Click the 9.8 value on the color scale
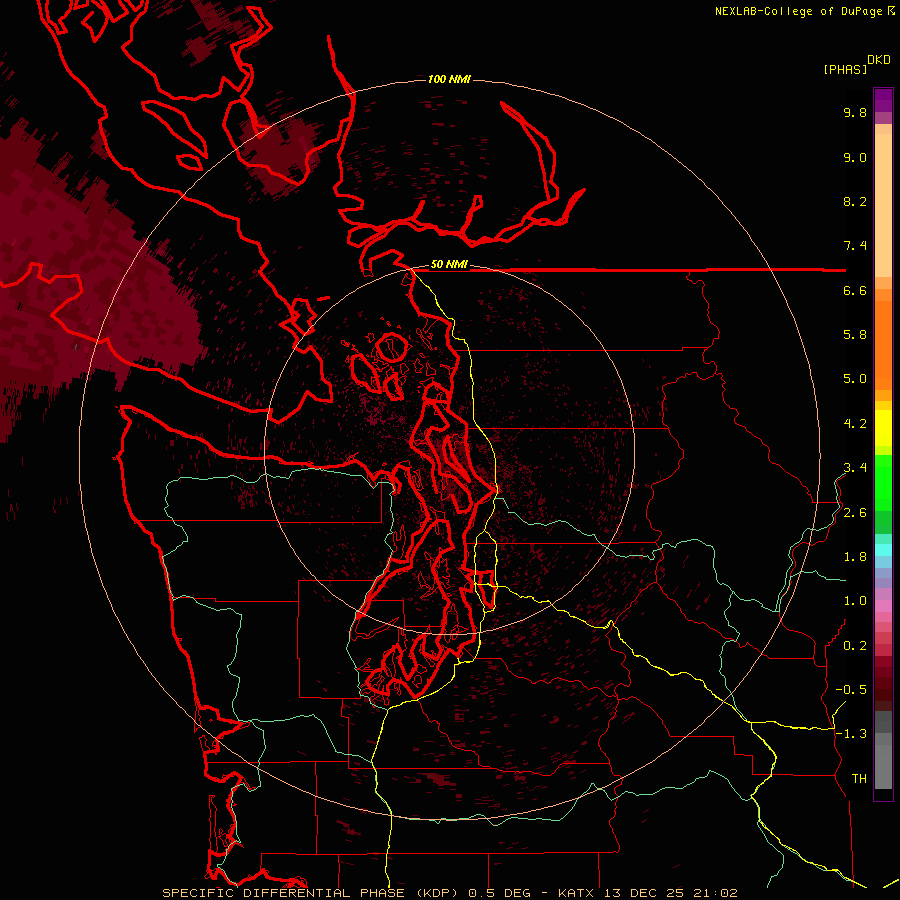This screenshot has width=900, height=900. tap(855, 112)
